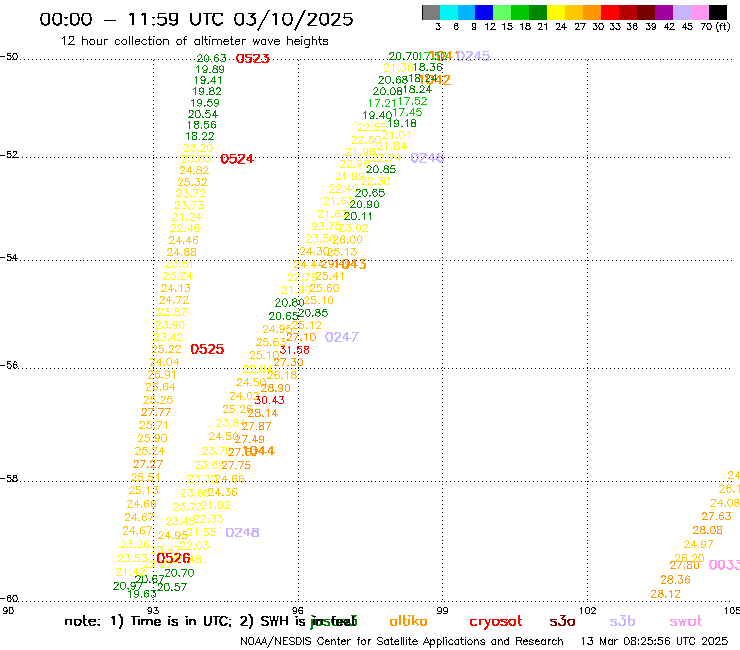Click the wave height value 26.00
This screenshot has width=740, height=650.
(x=347, y=240)
